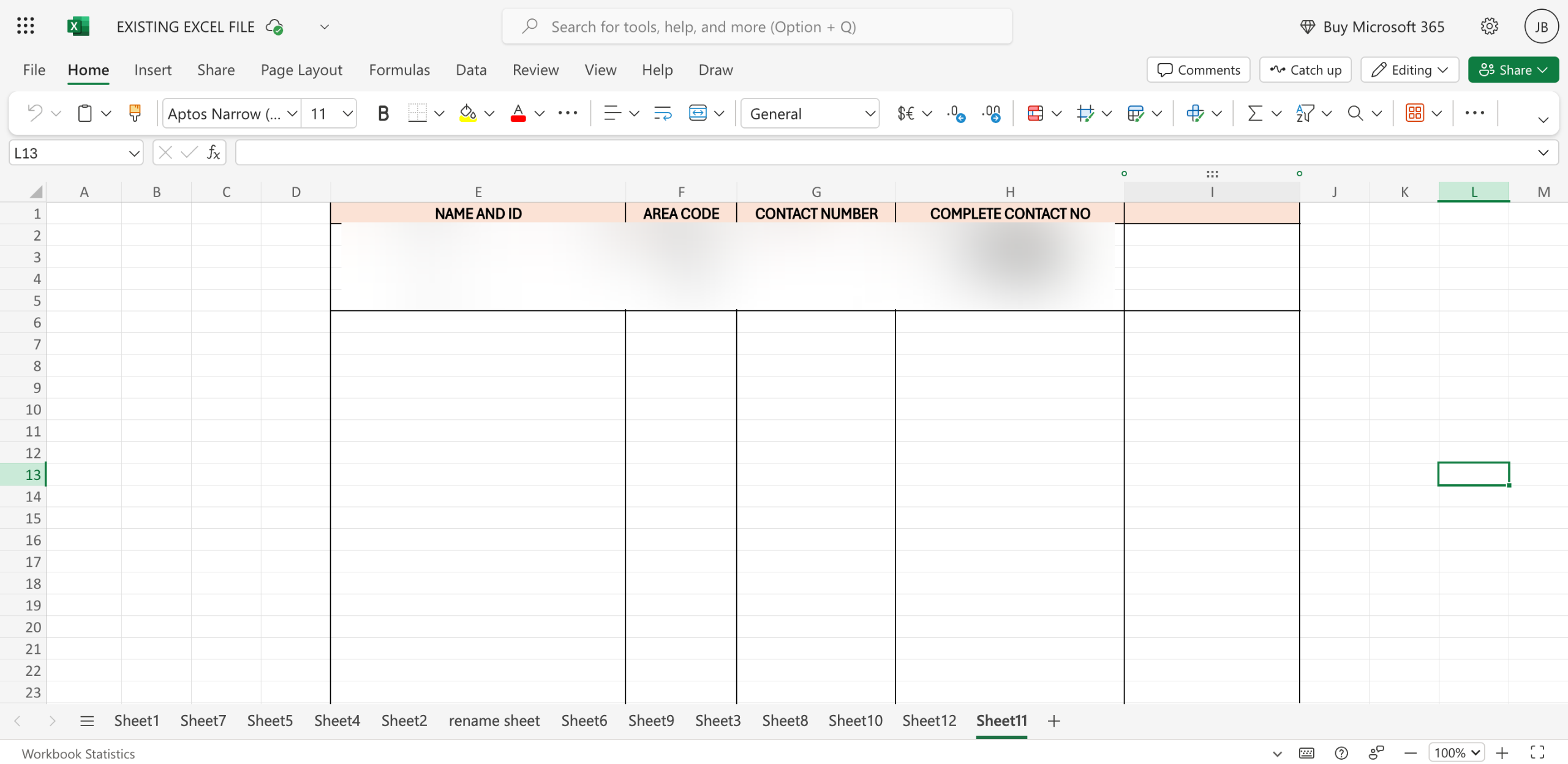Click the search tools input box
Image resolution: width=1568 pixels, height=764 pixels.
click(757, 26)
